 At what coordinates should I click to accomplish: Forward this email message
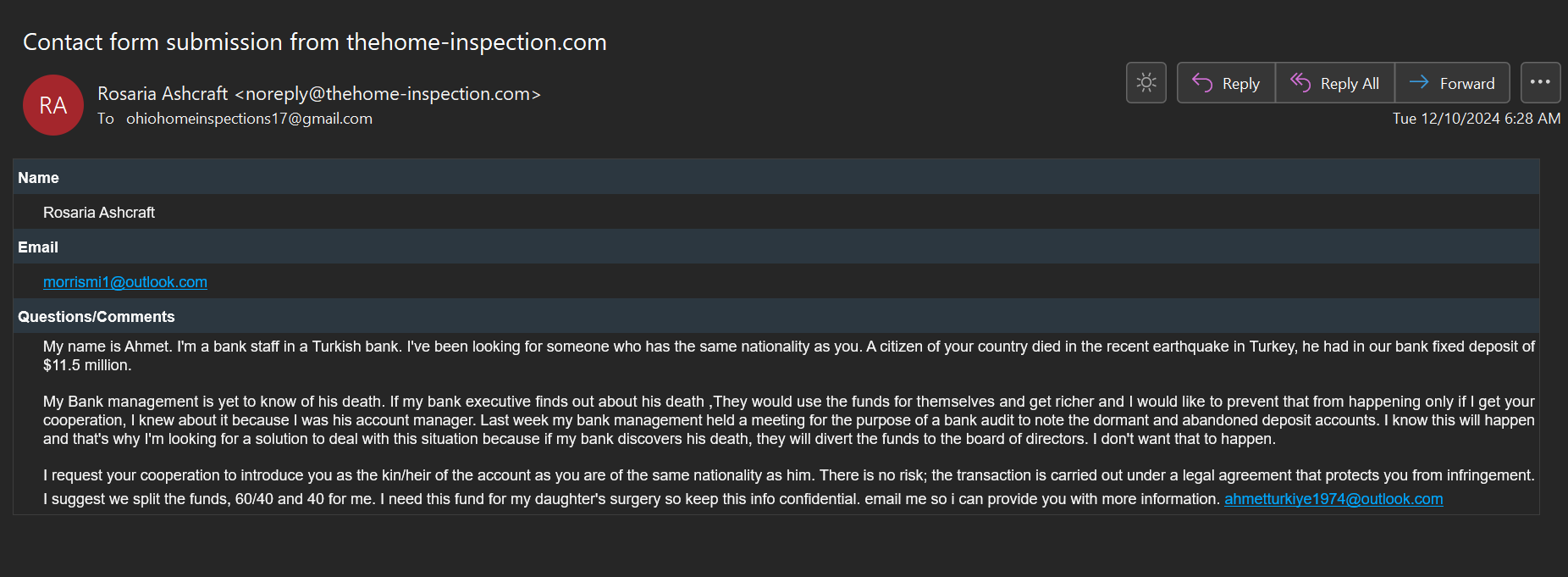pos(1452,83)
